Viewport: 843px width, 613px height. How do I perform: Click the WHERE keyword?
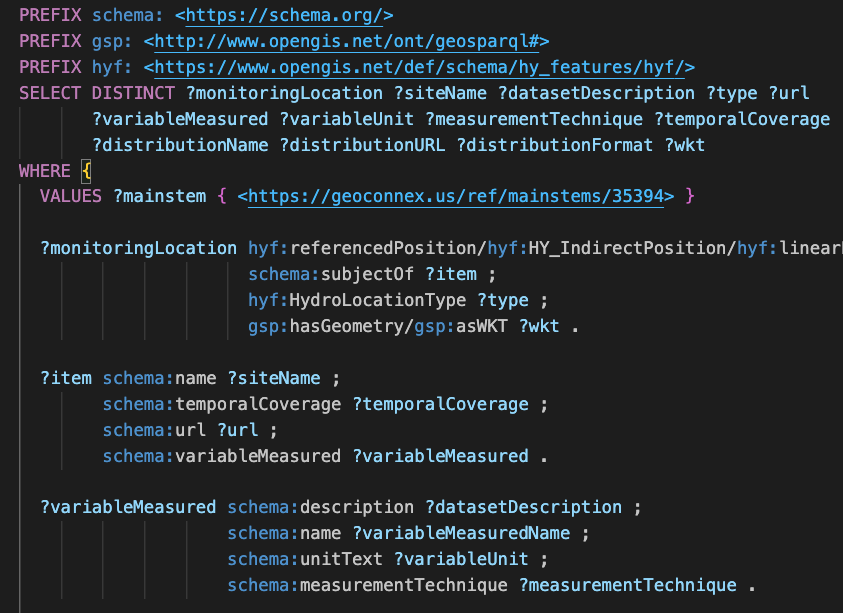pos(45,171)
